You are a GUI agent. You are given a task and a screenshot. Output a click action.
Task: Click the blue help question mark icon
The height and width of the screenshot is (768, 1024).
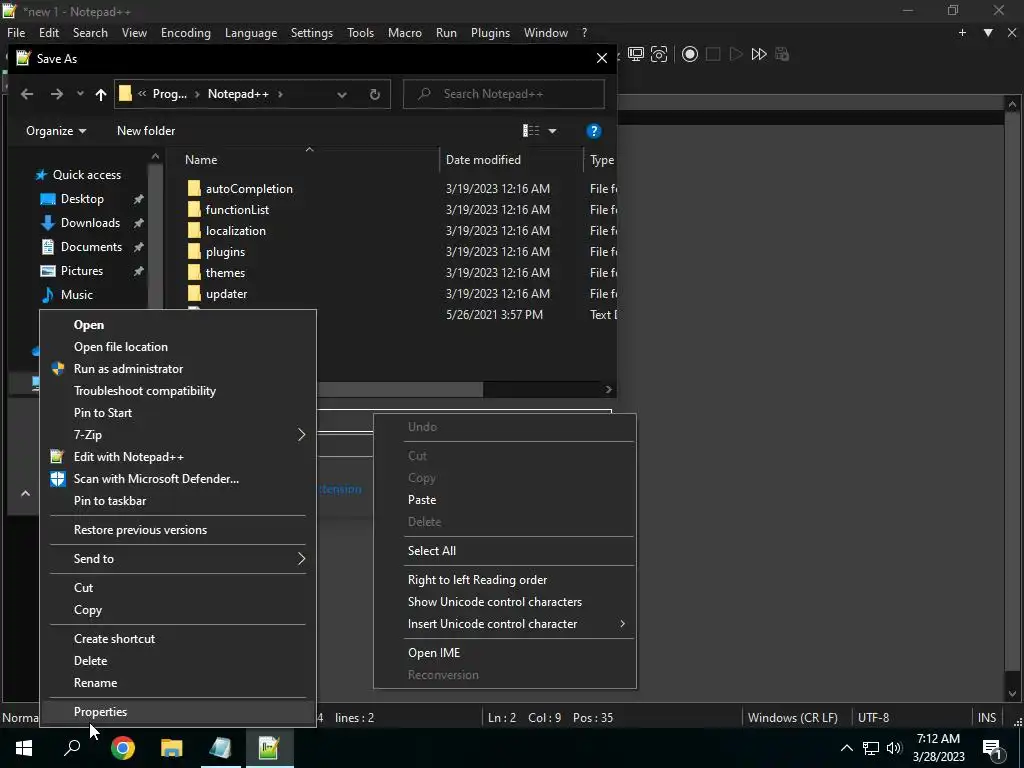point(593,131)
